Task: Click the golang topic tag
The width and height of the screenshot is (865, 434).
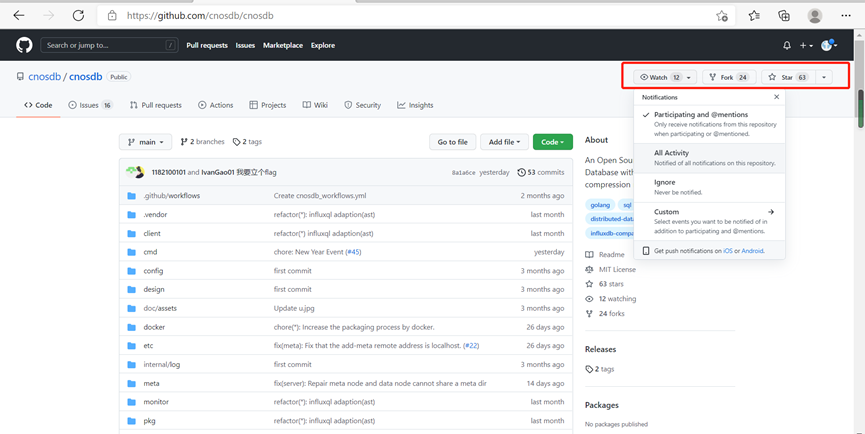Action: click(x=600, y=205)
